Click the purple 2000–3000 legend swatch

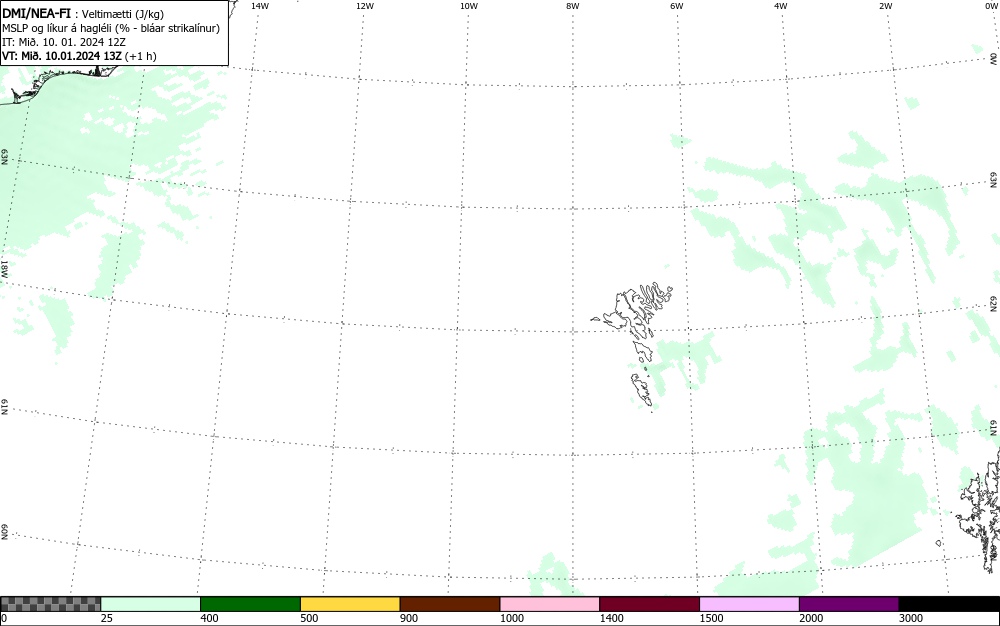849,604
